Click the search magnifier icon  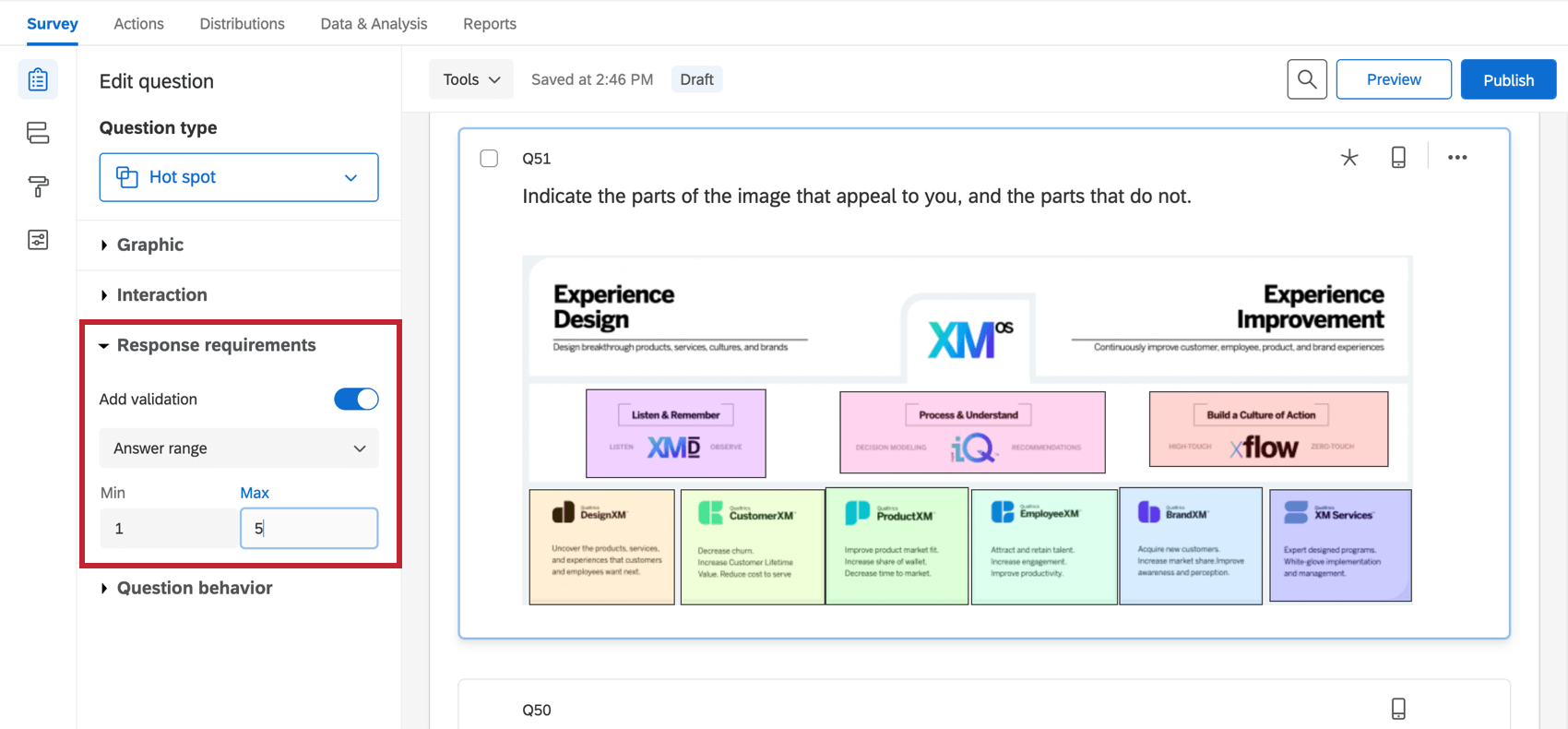pos(1307,79)
